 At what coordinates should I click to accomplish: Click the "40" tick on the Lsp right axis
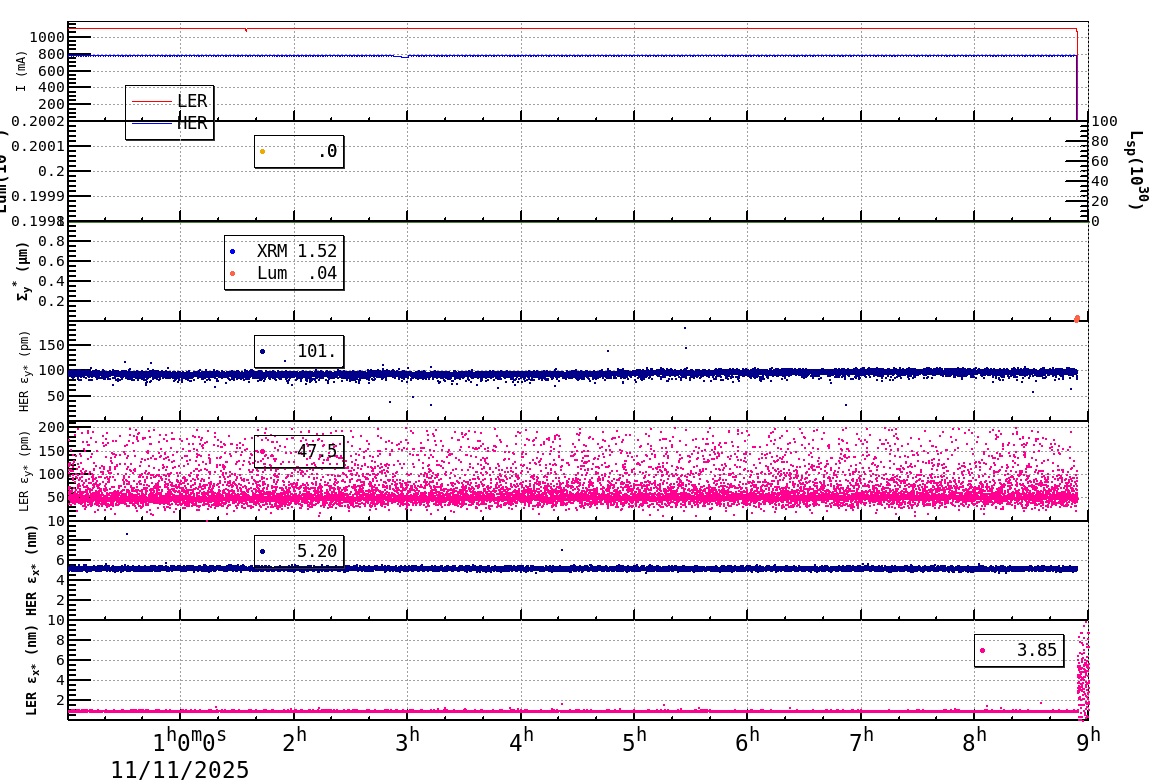(x=1100, y=181)
